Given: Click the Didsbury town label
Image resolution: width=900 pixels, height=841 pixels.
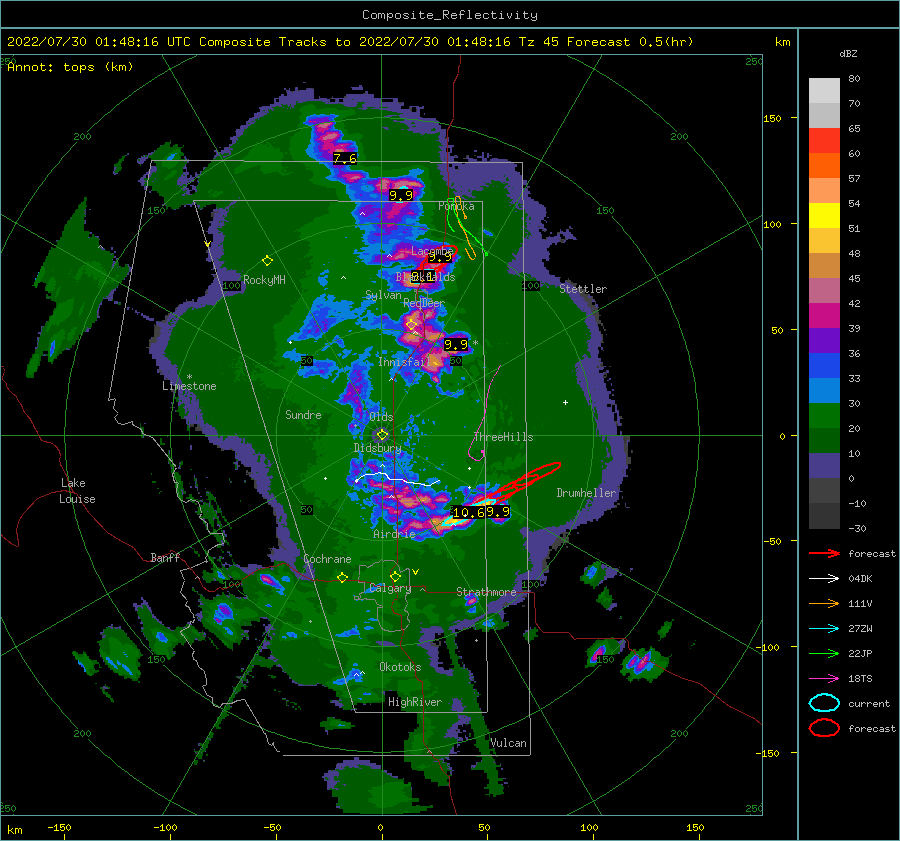Looking at the screenshot, I should (377, 448).
